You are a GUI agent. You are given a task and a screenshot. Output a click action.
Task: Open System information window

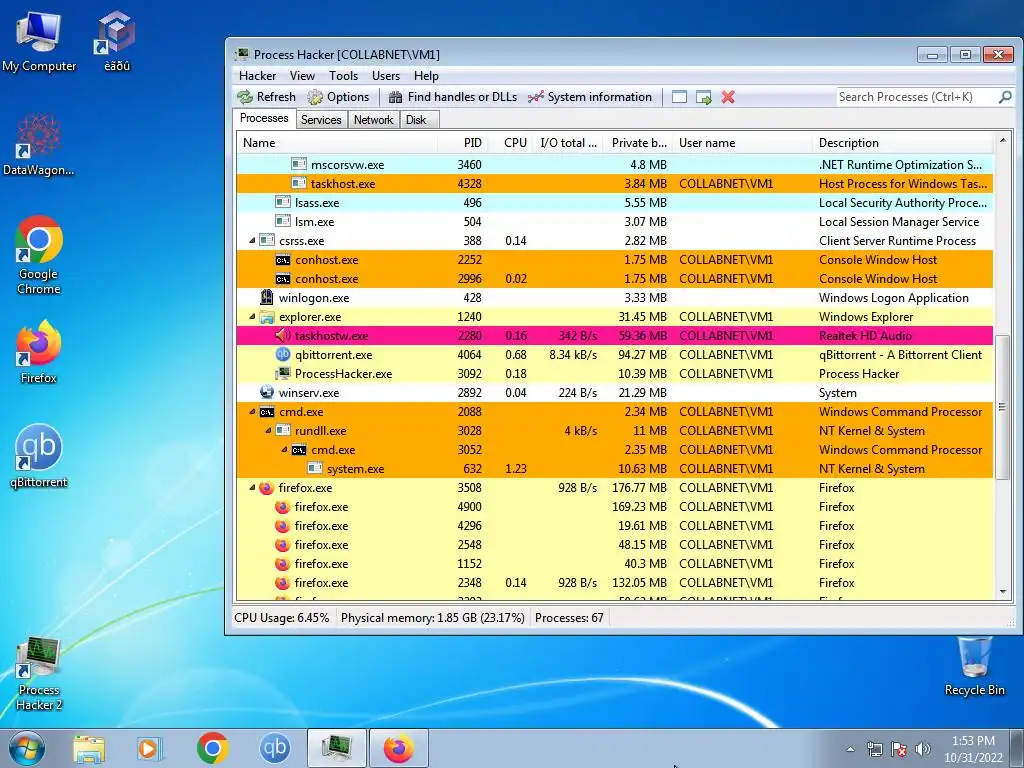[x=590, y=97]
